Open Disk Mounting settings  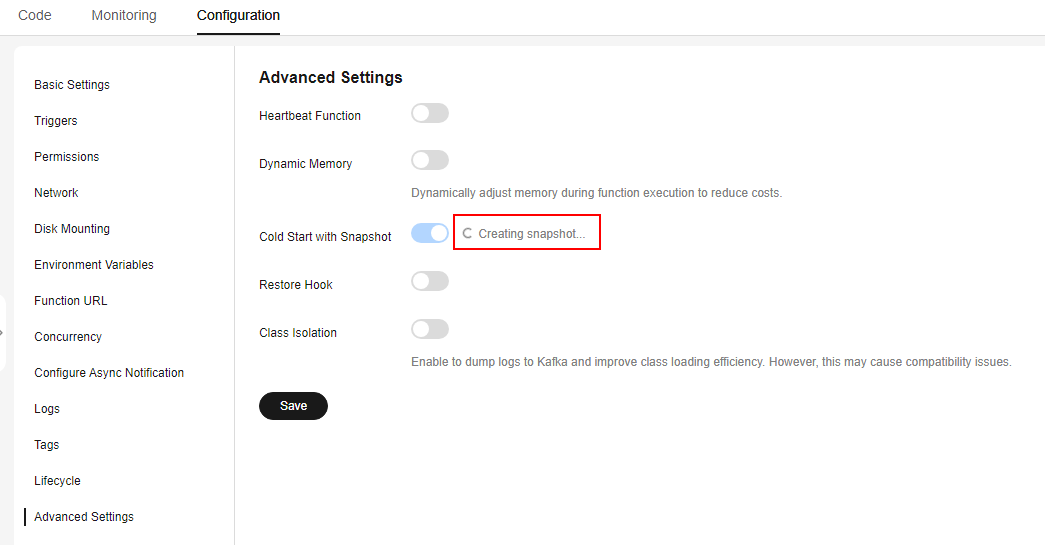[x=72, y=229]
